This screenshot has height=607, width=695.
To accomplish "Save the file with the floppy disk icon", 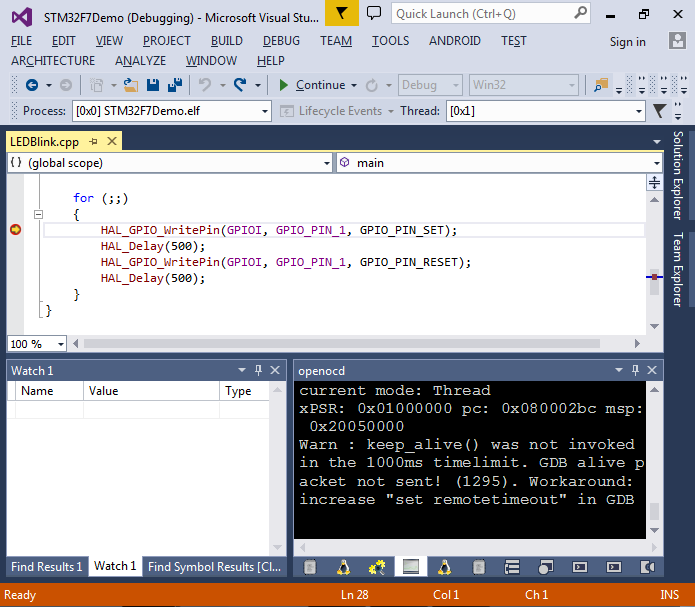I will click(x=153, y=85).
